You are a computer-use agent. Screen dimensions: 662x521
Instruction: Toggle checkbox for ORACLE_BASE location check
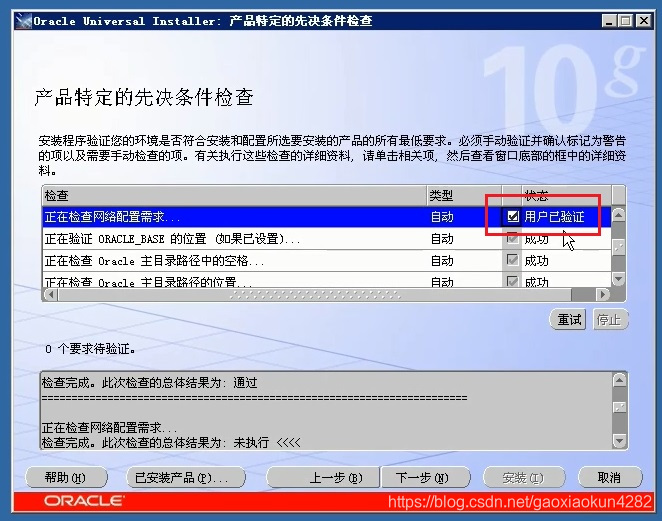click(513, 239)
